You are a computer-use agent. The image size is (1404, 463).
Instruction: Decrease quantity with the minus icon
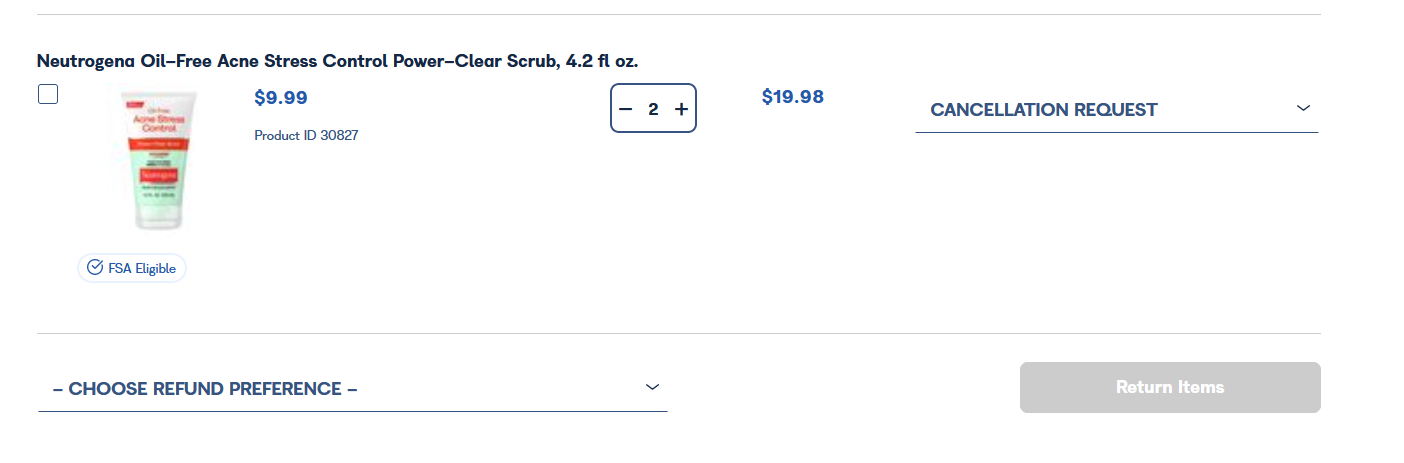(x=626, y=109)
